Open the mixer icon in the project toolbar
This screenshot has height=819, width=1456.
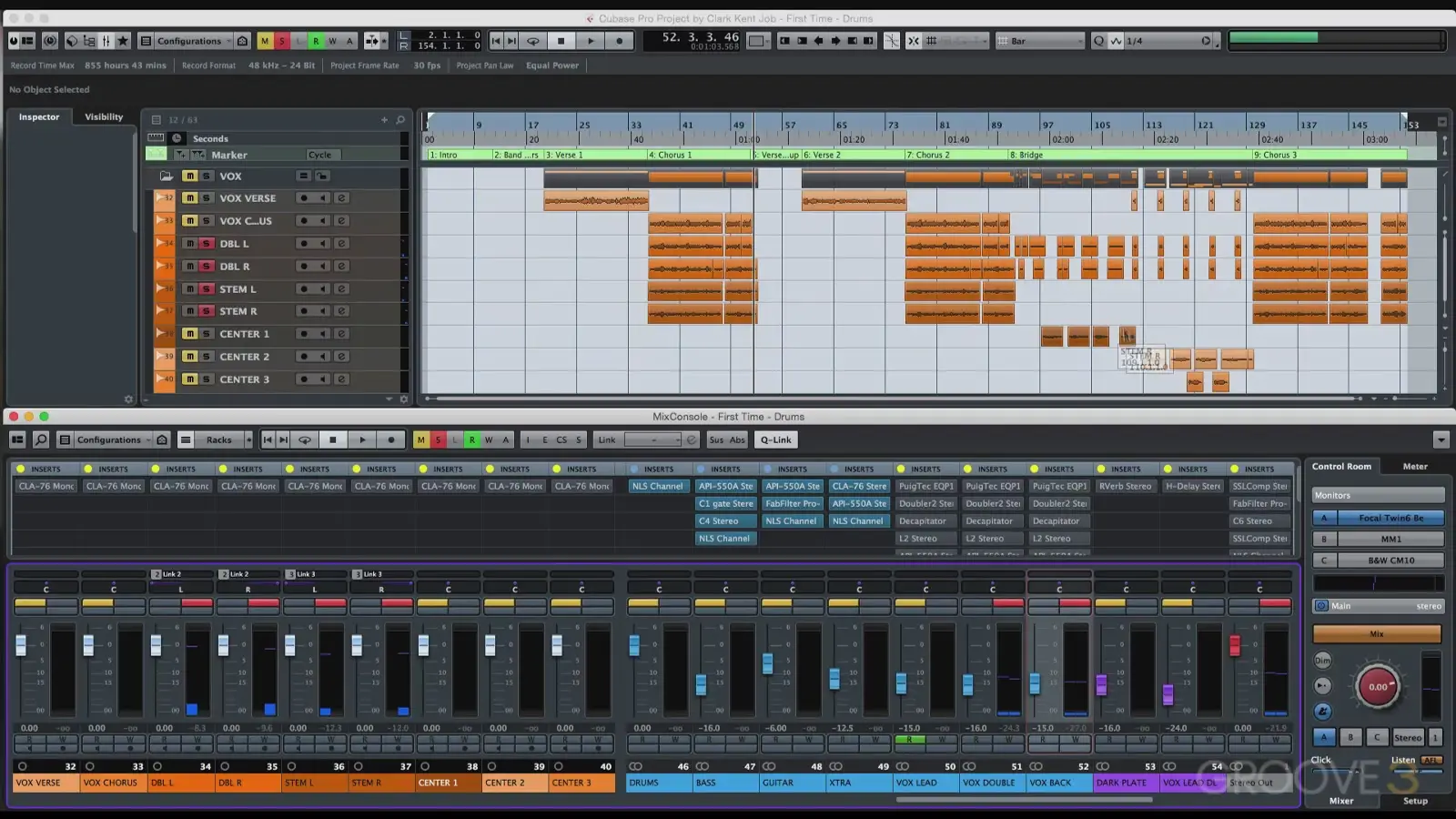[106, 41]
